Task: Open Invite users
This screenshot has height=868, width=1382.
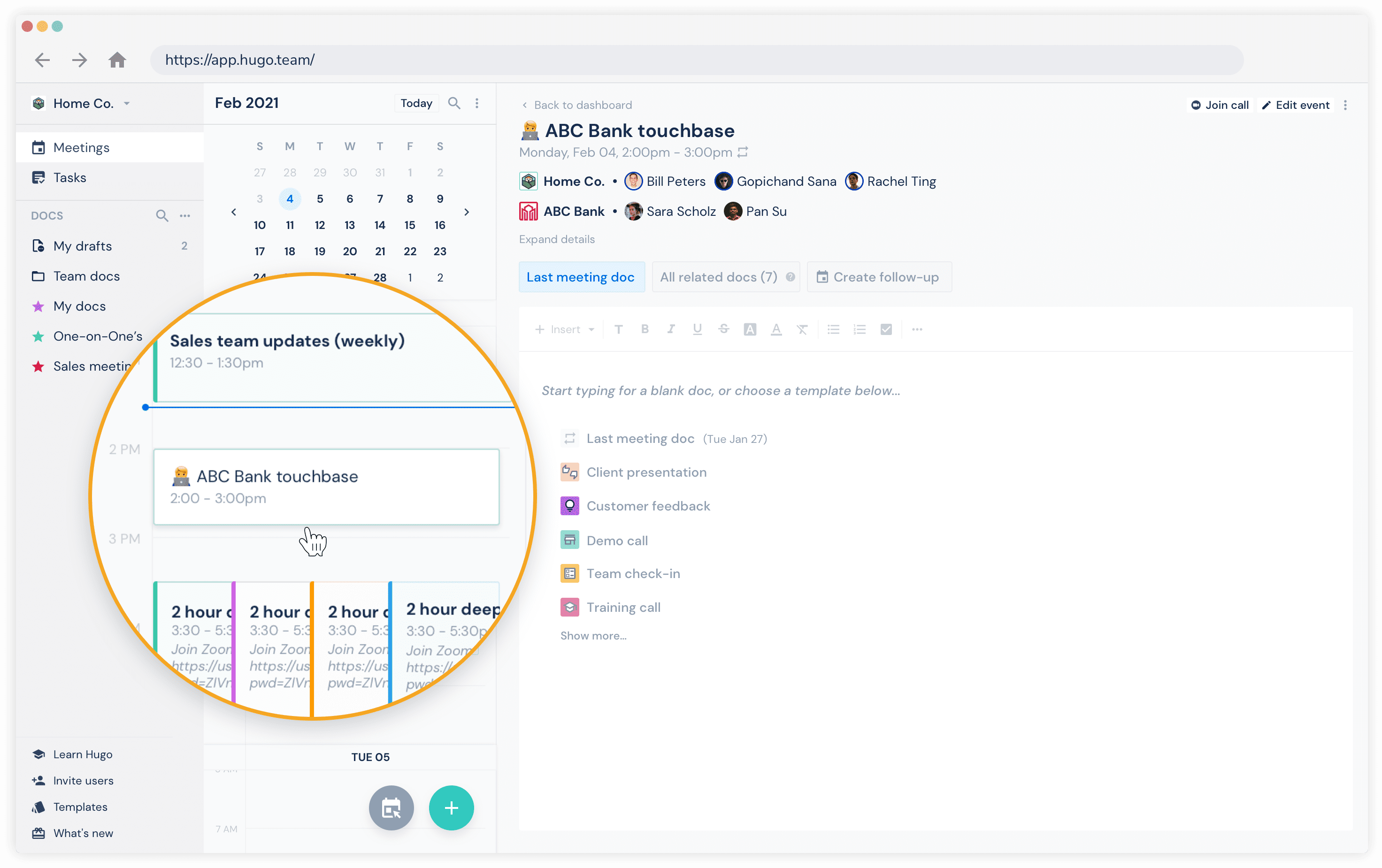Action: click(x=73, y=781)
